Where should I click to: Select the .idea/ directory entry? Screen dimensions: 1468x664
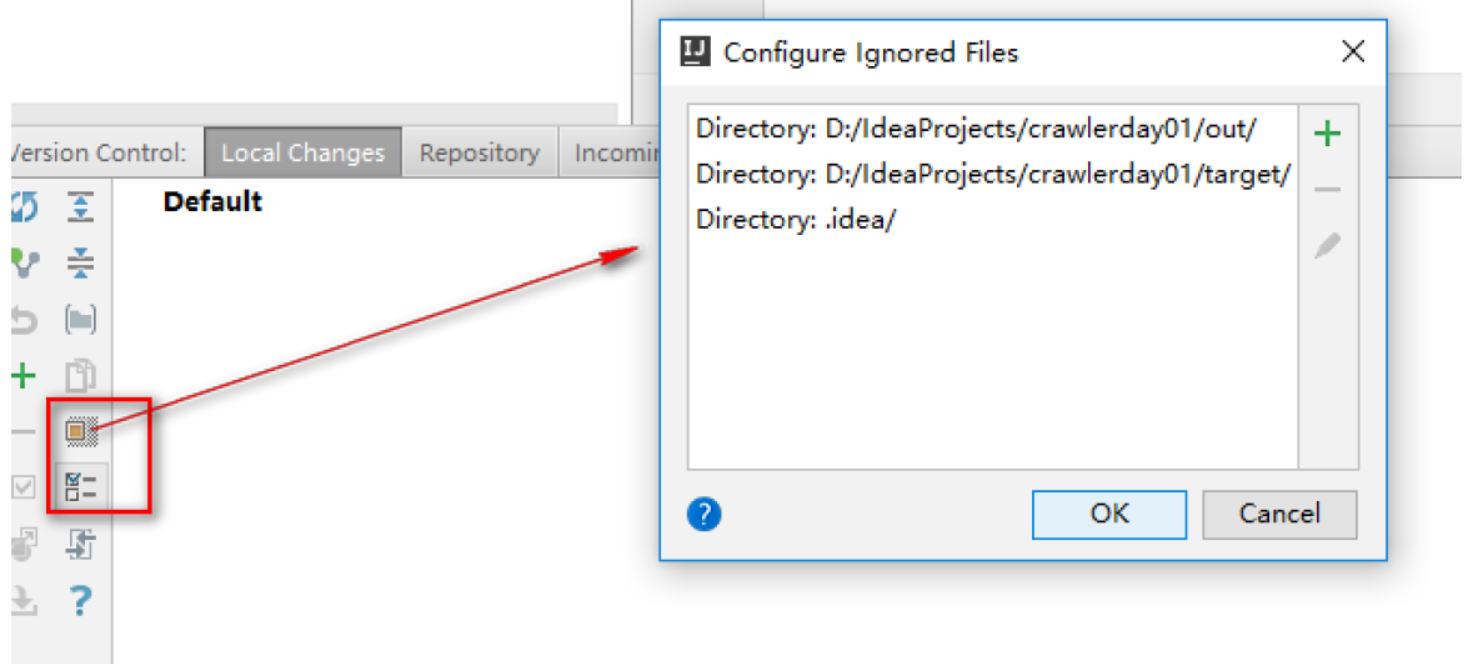coord(796,220)
